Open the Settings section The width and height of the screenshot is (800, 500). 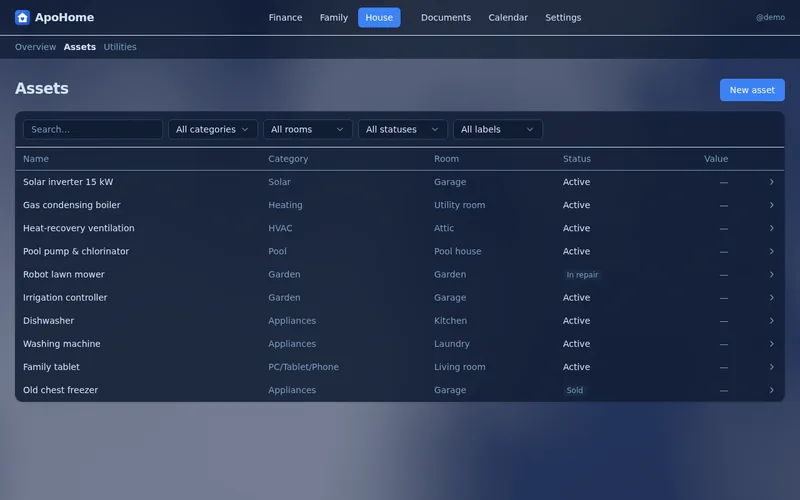[x=563, y=17]
